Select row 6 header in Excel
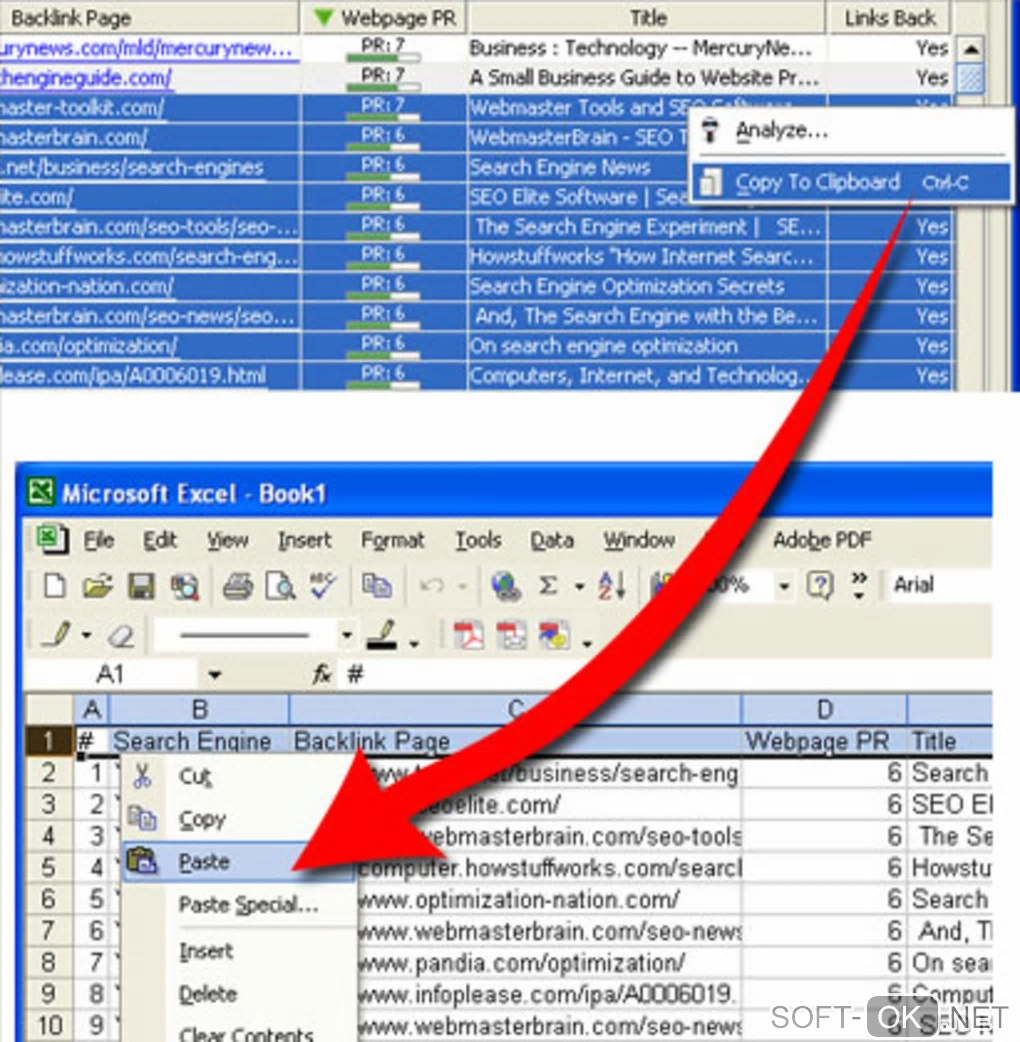The width and height of the screenshot is (1020, 1042). [49, 899]
